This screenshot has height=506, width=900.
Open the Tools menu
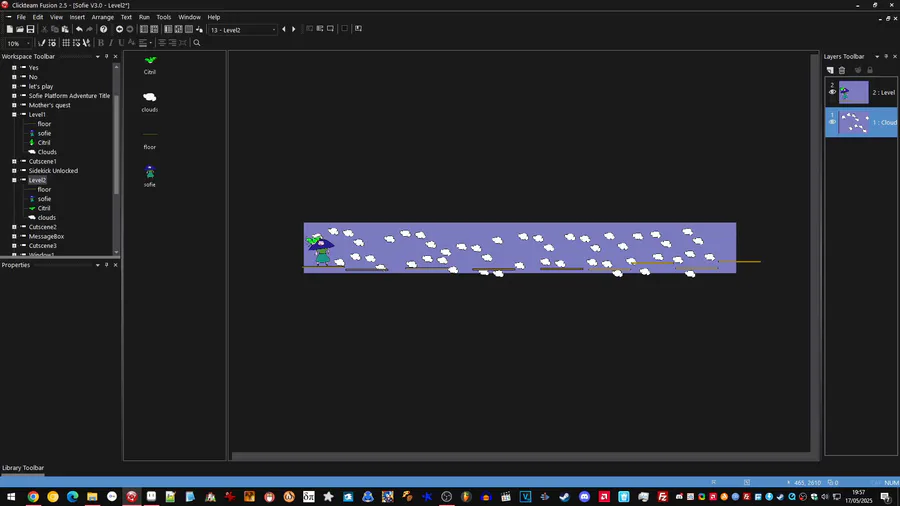[164, 17]
